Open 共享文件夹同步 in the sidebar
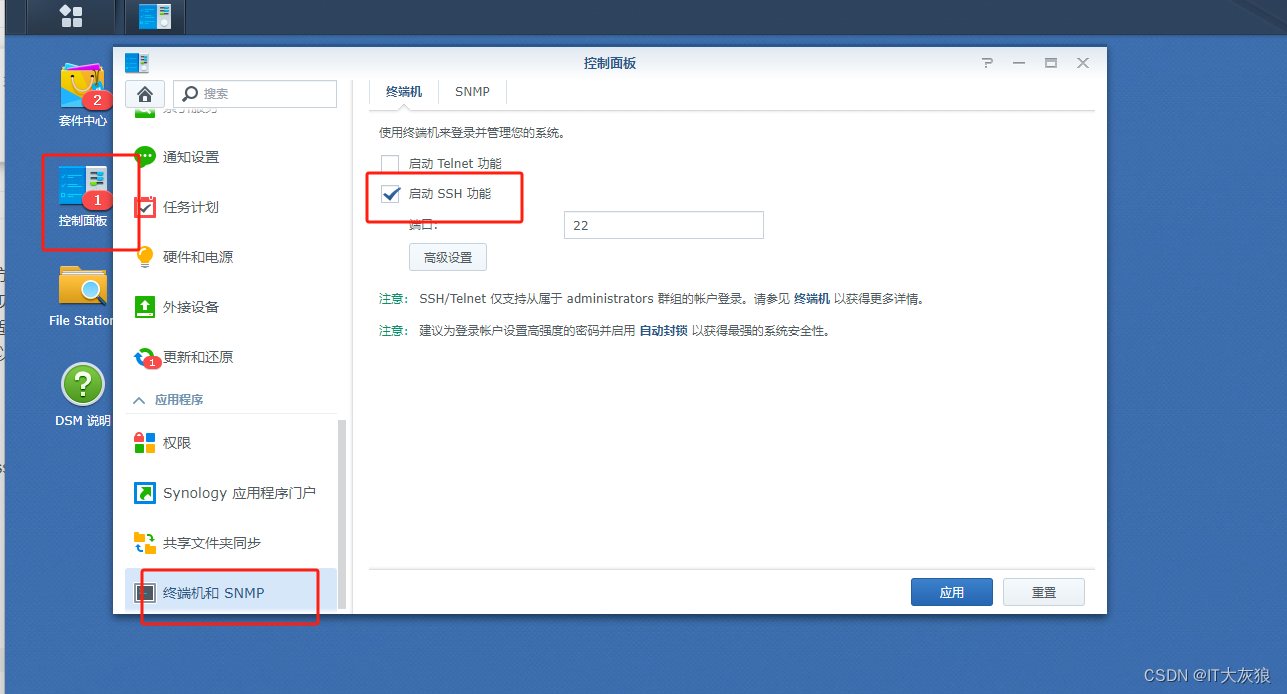 coord(231,543)
